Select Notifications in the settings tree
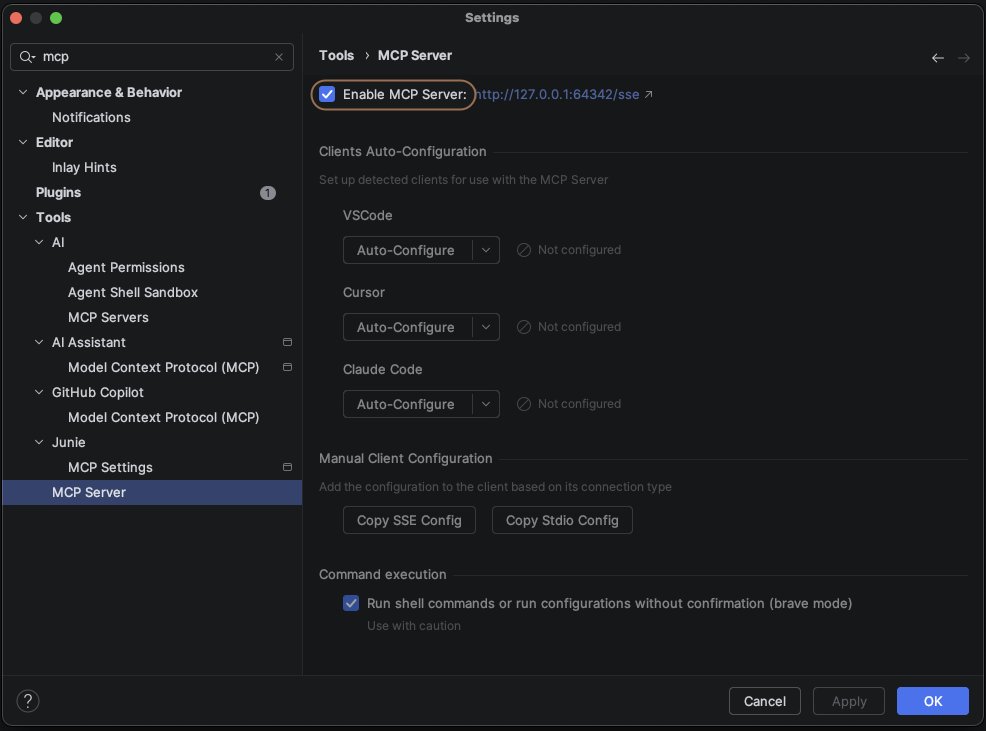Viewport: 986px width, 731px height. (91, 118)
